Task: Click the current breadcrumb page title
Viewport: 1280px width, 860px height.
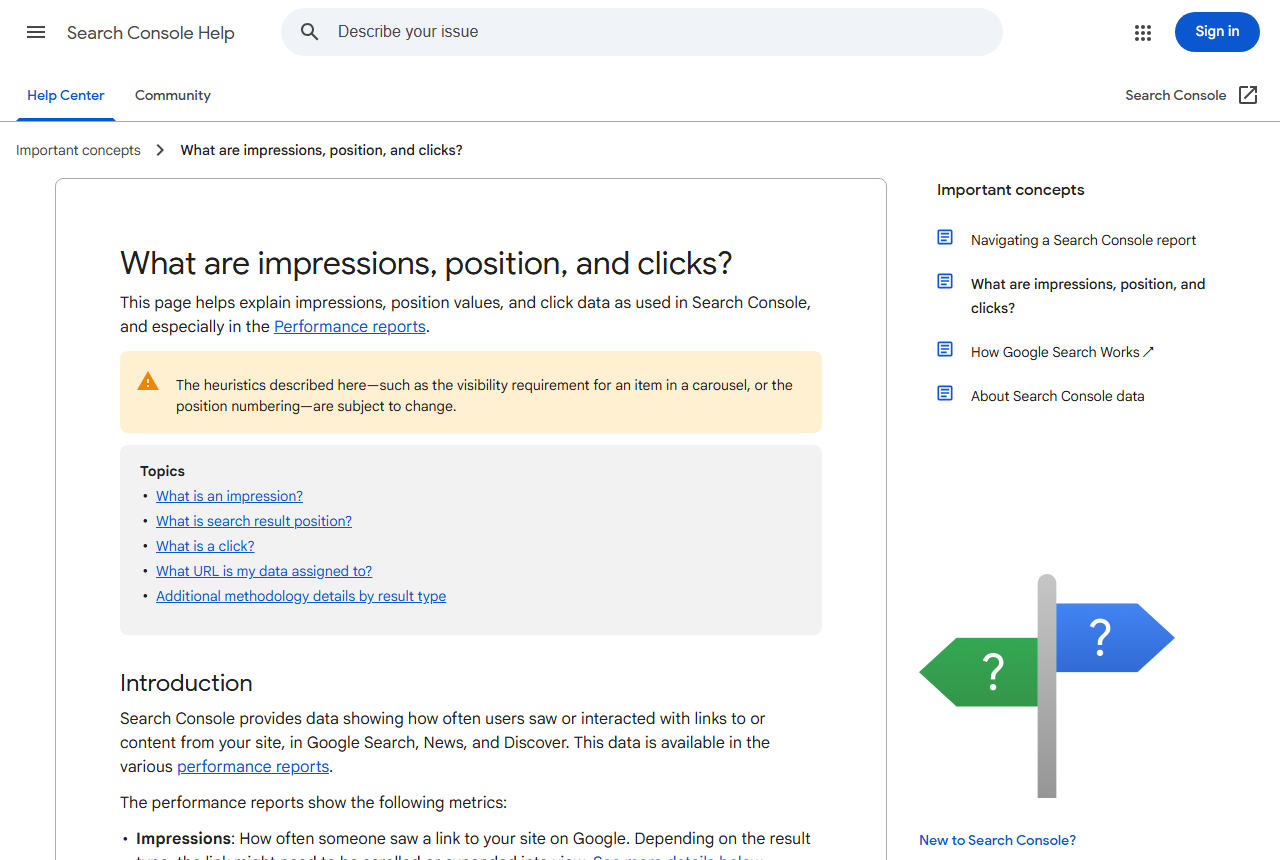Action: click(321, 150)
